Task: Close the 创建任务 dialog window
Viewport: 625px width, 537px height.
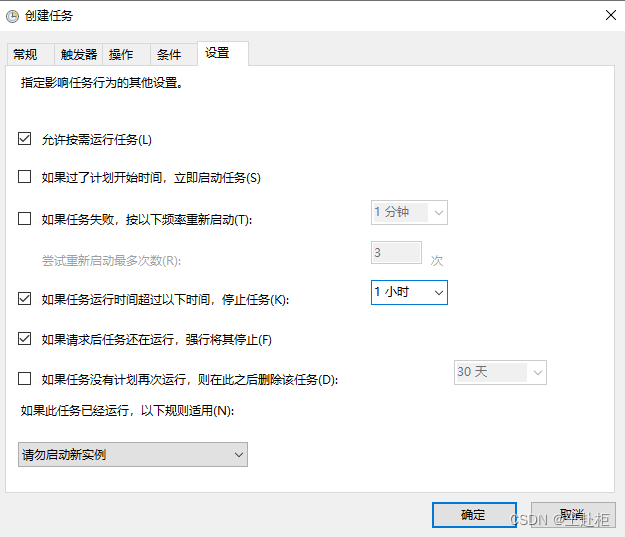Action: pyautogui.click(x=611, y=15)
